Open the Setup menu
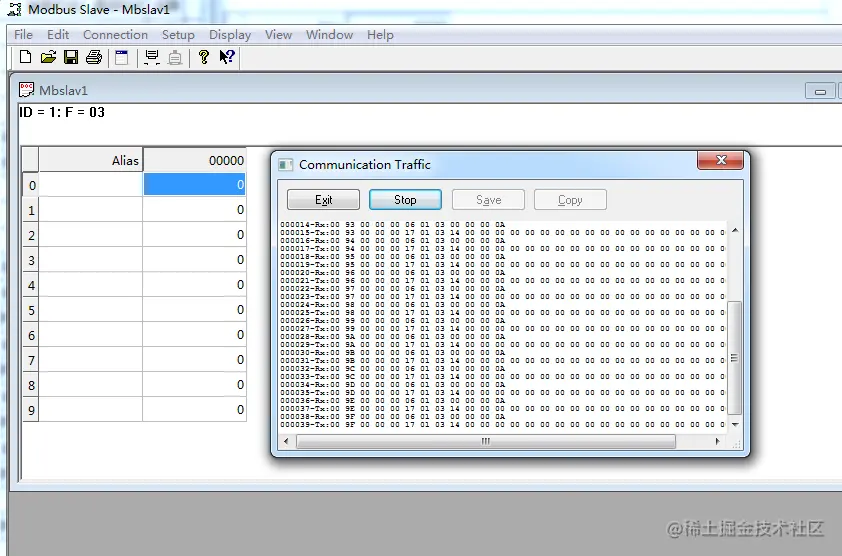This screenshot has height=556, width=842. pos(178,34)
